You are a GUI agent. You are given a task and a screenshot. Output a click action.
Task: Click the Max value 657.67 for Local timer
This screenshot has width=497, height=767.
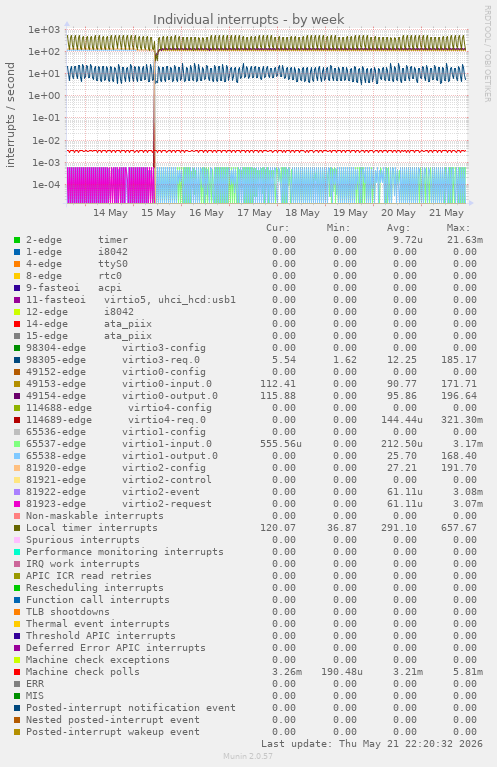pos(458,528)
